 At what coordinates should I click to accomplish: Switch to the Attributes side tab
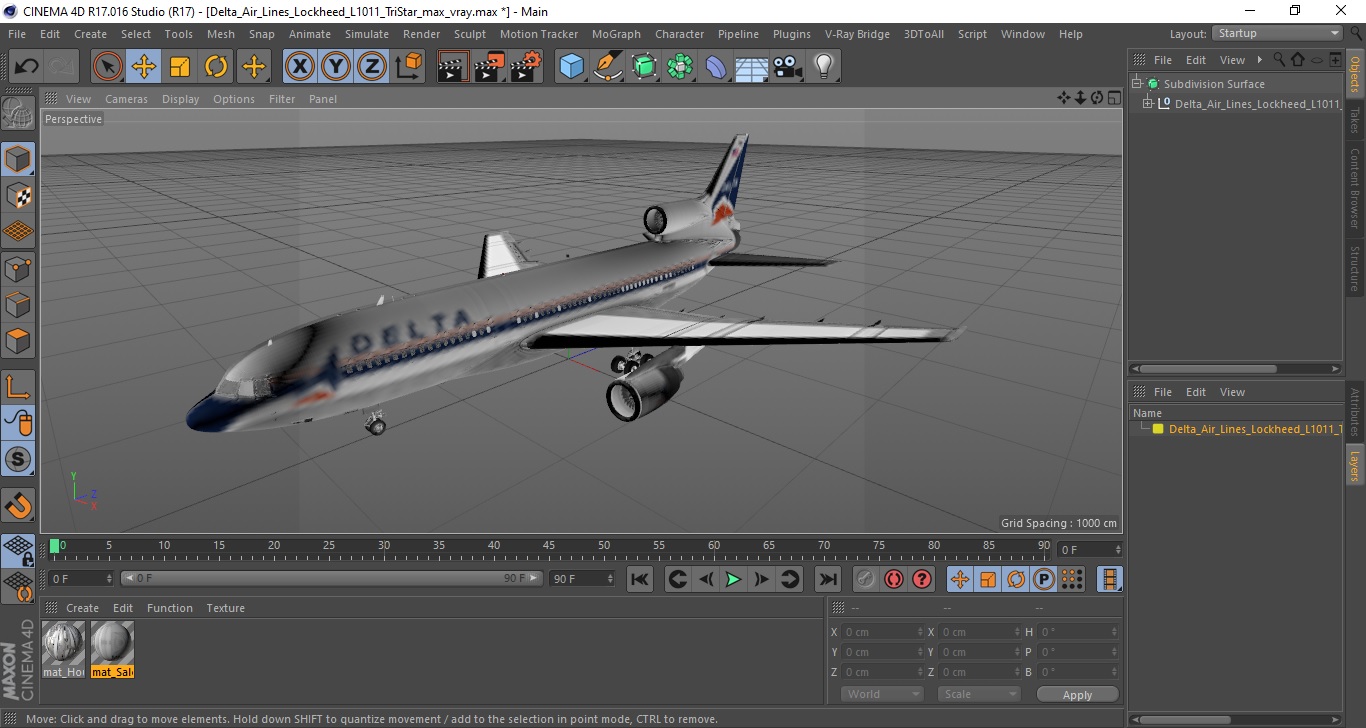click(x=1355, y=412)
